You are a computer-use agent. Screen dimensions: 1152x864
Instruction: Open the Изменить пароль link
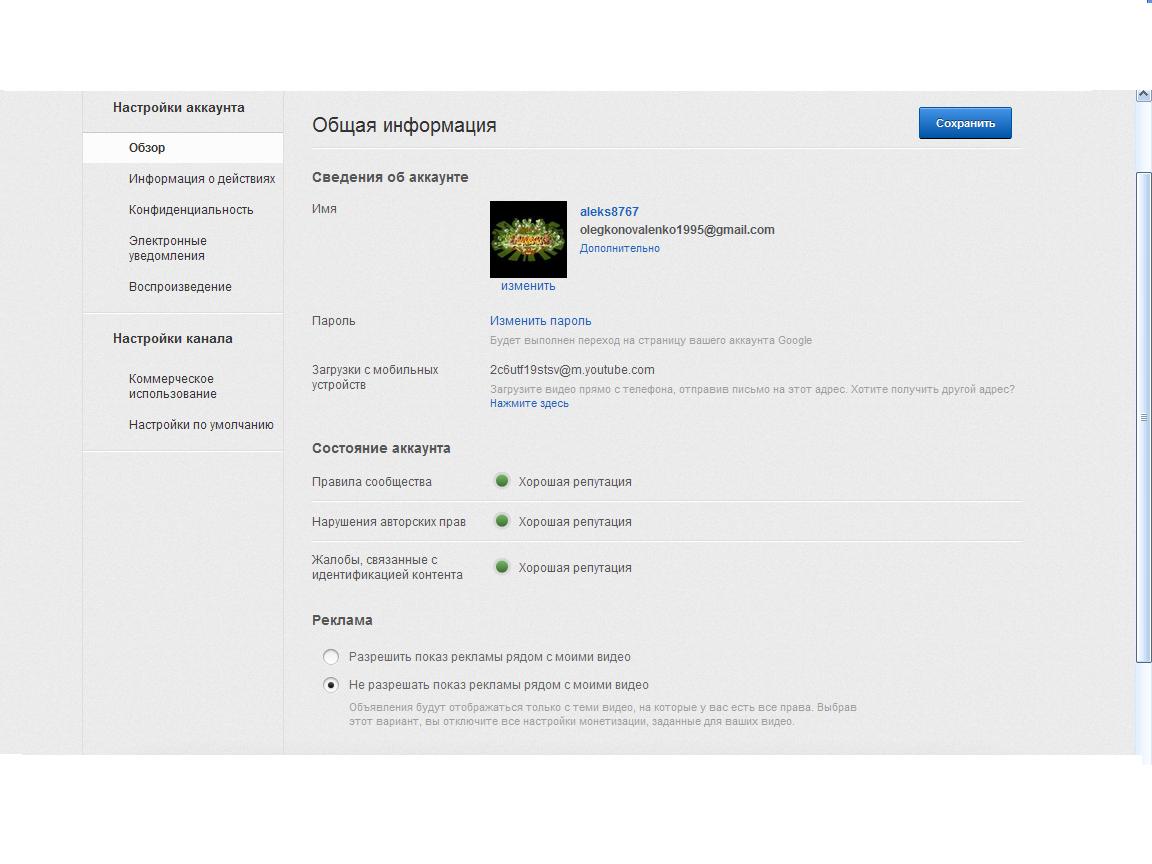click(540, 321)
